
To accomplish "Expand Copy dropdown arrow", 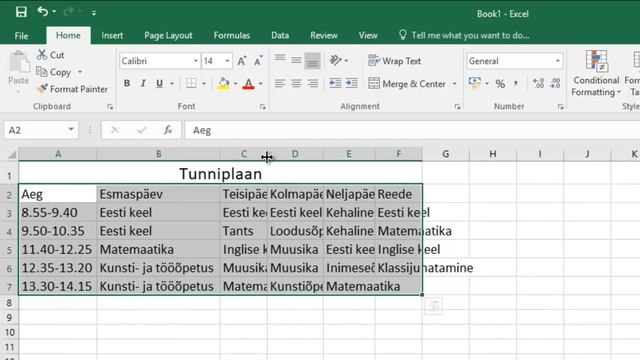I will (x=80, y=72).
